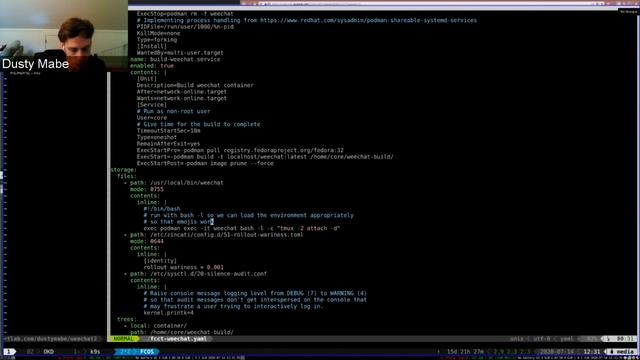Click the 'local: container/' line
Image resolution: width=640 pixels, height=360 pixels.
[x=155, y=326]
